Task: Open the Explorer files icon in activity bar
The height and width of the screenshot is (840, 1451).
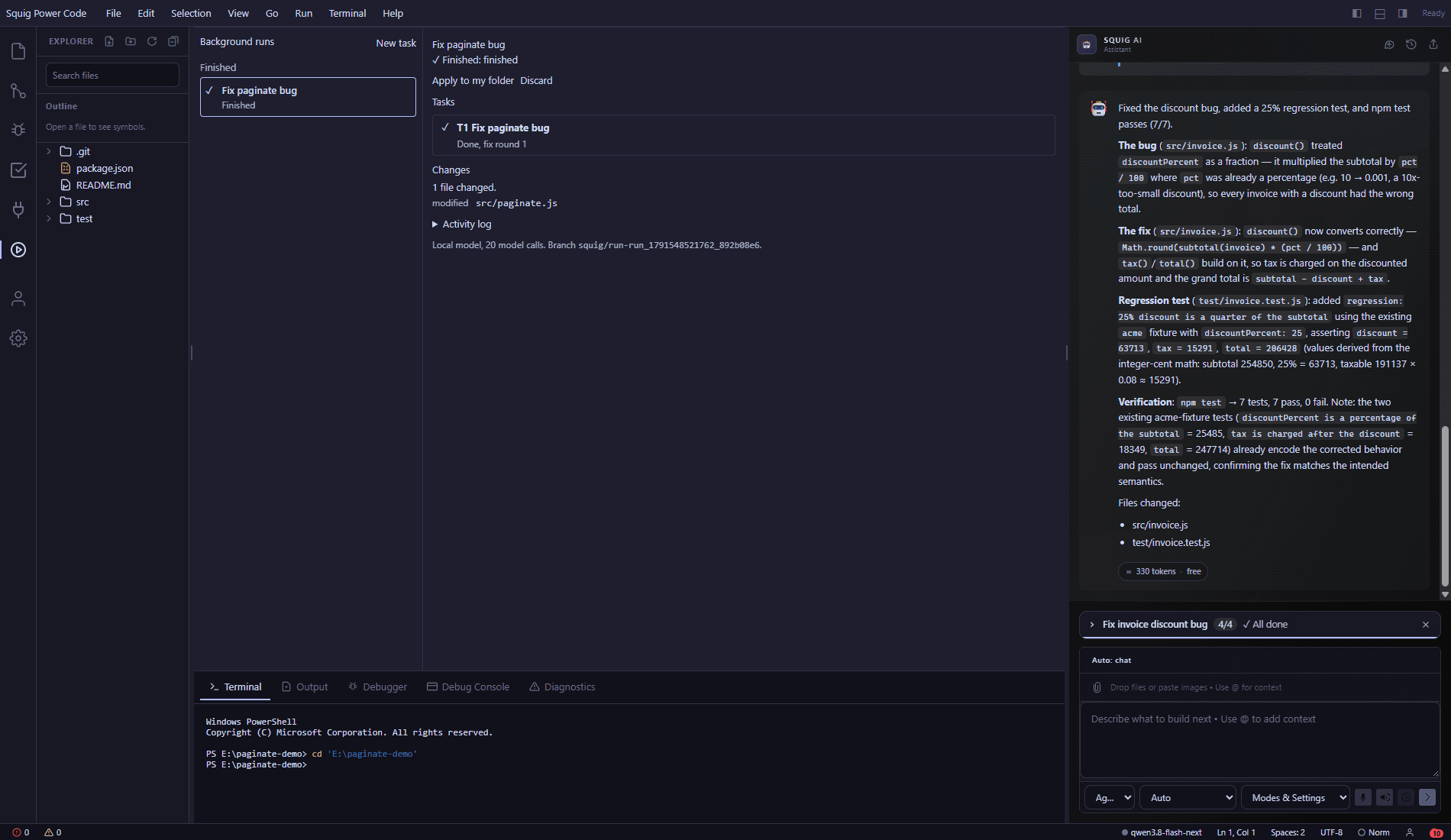Action: (18, 51)
